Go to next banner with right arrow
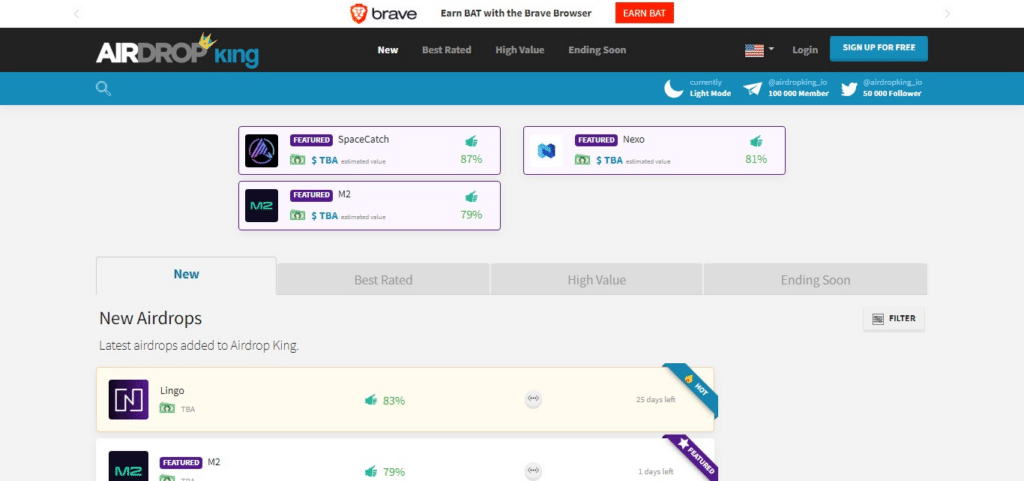The width and height of the screenshot is (1024, 481). (x=947, y=13)
